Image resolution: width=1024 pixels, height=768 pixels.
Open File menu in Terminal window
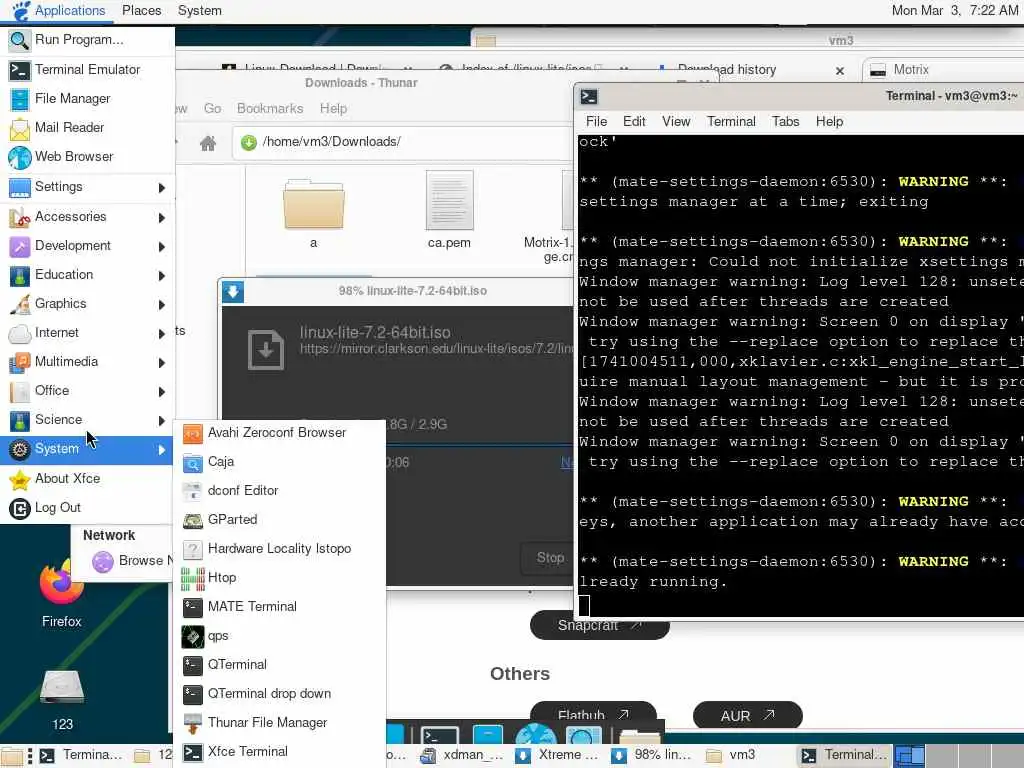tap(596, 121)
